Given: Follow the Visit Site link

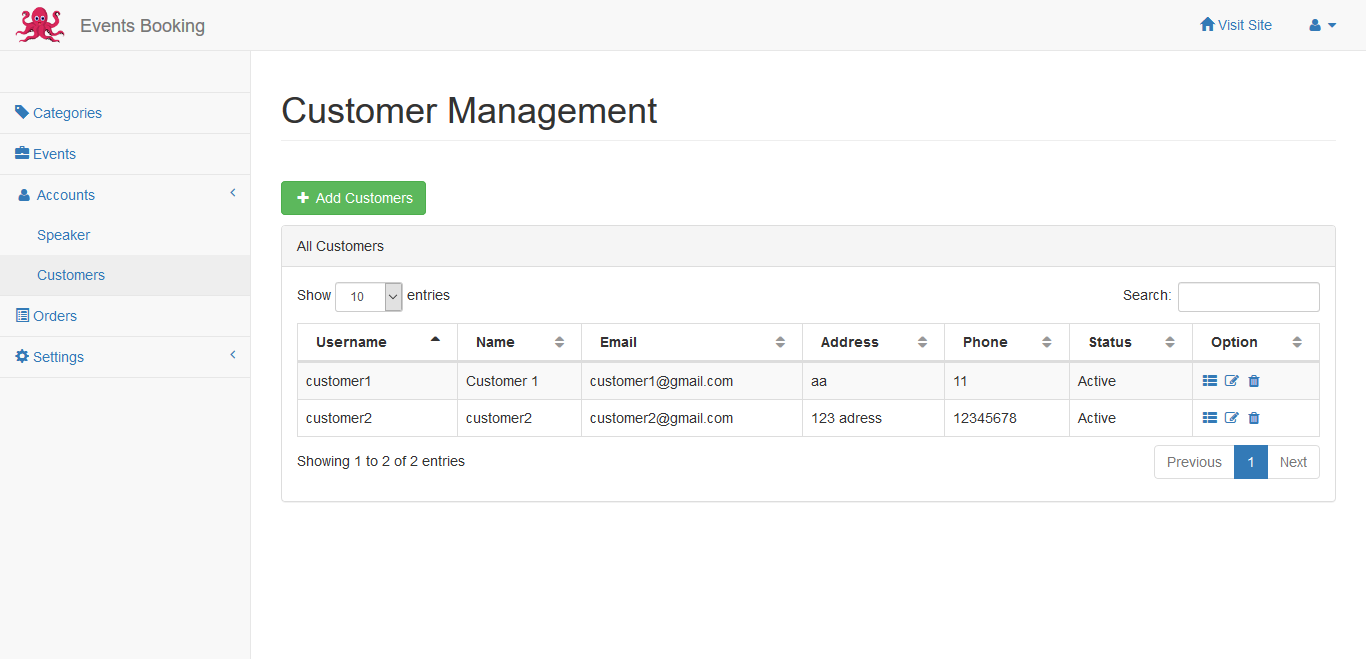Looking at the screenshot, I should coord(1236,25).
